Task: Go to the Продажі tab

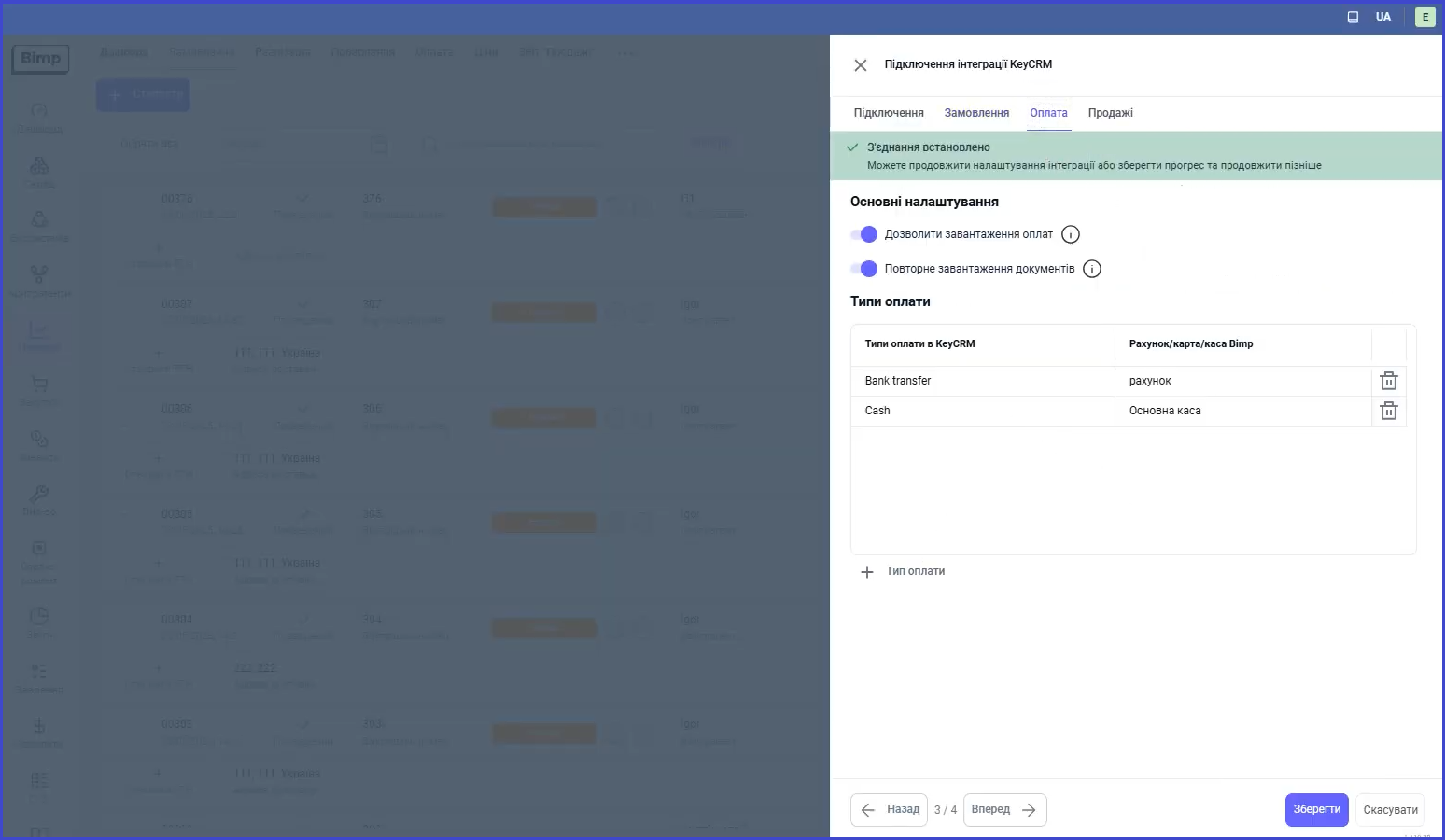Action: click(1110, 113)
